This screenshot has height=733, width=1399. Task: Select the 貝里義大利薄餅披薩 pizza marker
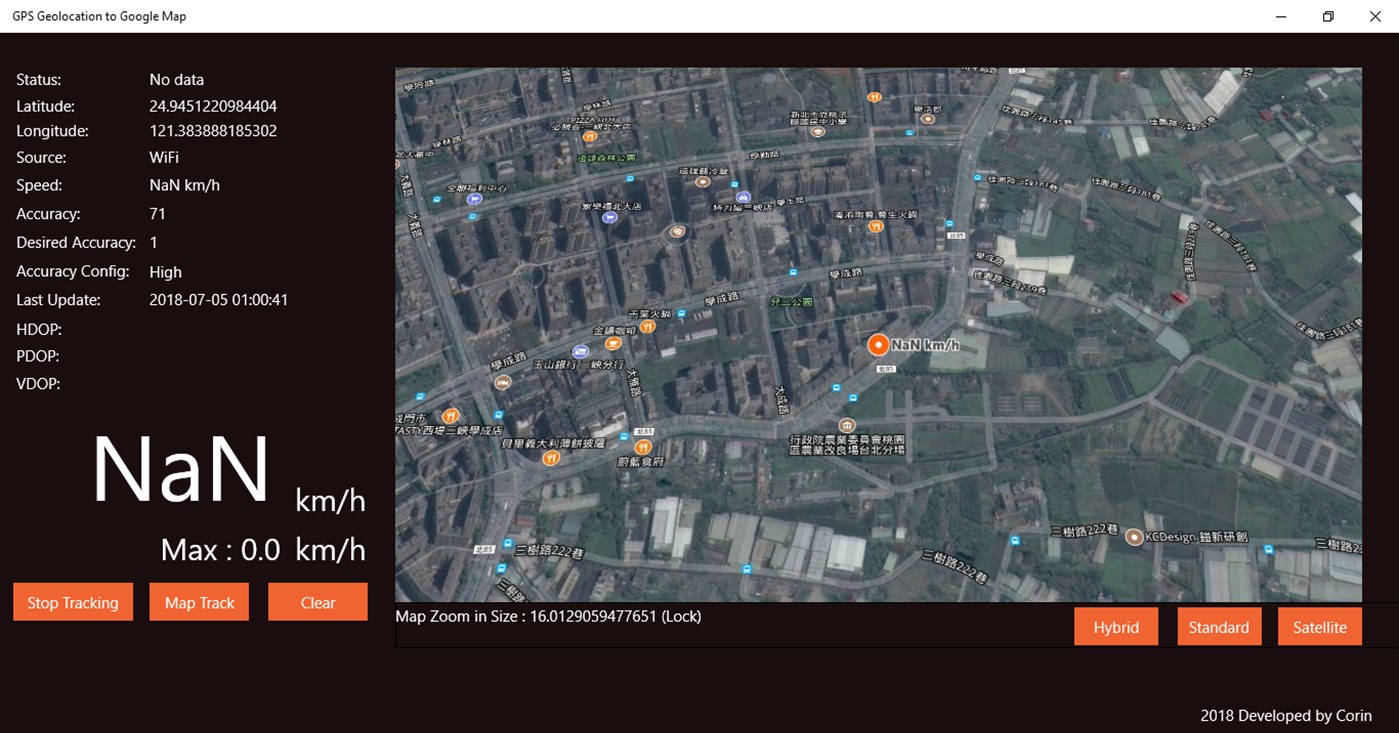(x=550, y=458)
